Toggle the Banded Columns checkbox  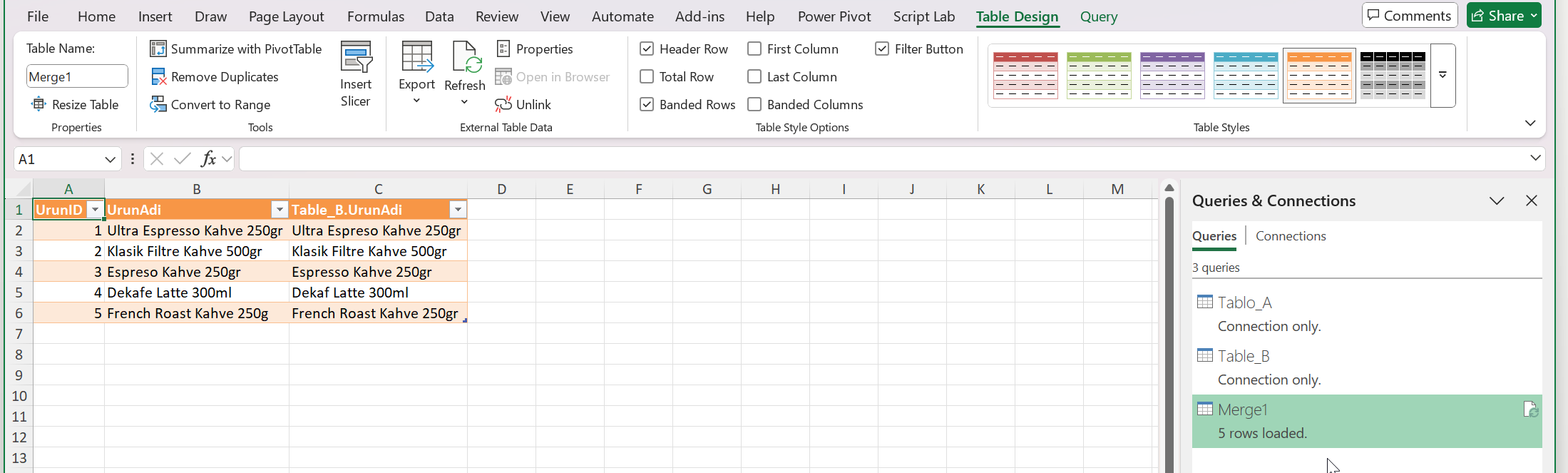(x=754, y=105)
